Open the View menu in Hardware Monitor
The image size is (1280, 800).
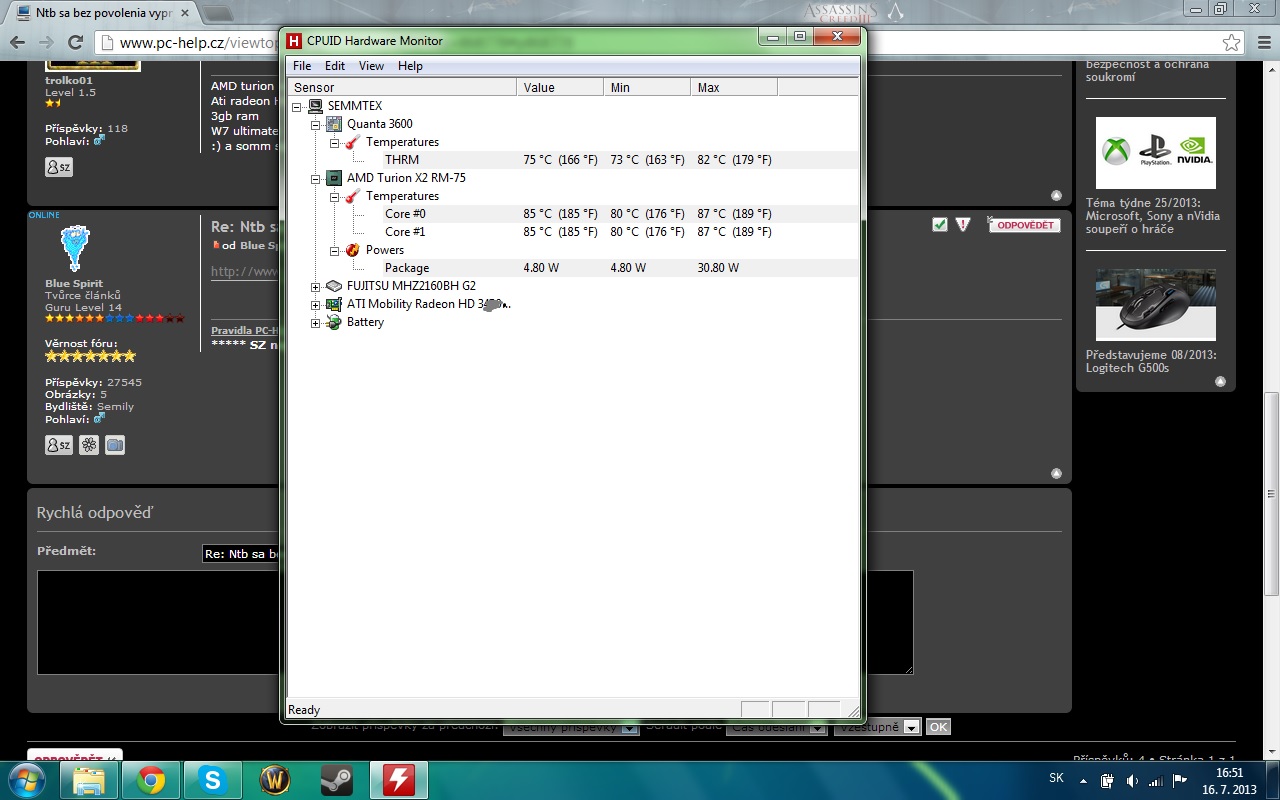coord(371,66)
